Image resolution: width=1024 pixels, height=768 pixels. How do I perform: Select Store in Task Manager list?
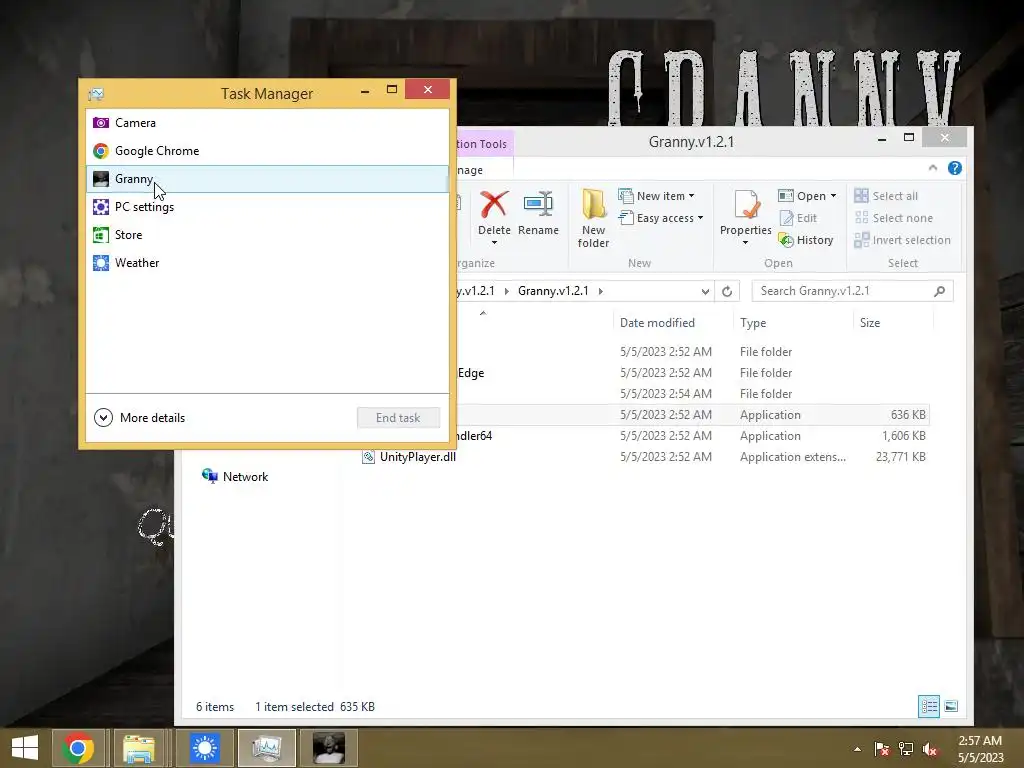pyautogui.click(x=267, y=235)
